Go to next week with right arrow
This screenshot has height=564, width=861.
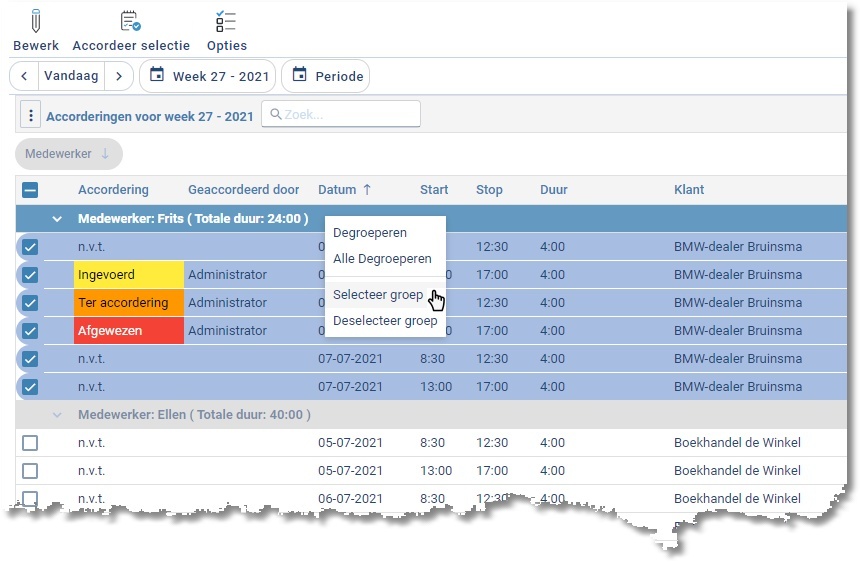point(119,76)
